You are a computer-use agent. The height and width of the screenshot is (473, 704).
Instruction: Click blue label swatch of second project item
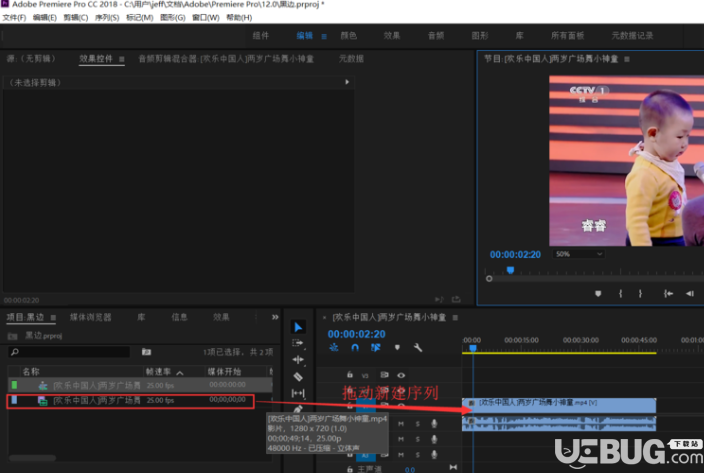tap(14, 399)
